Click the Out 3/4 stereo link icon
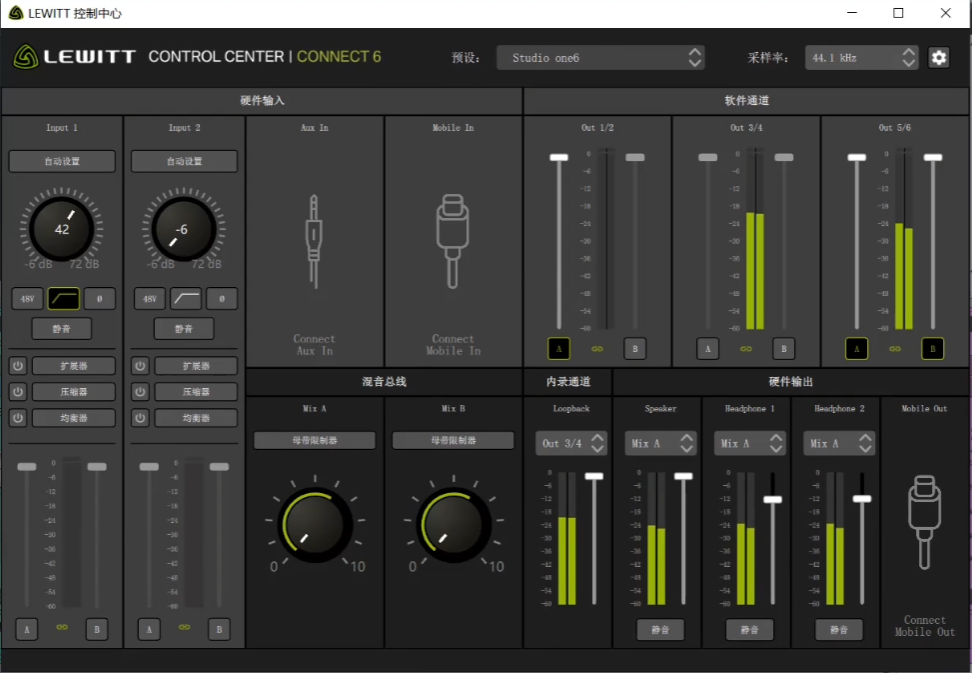 tap(745, 349)
